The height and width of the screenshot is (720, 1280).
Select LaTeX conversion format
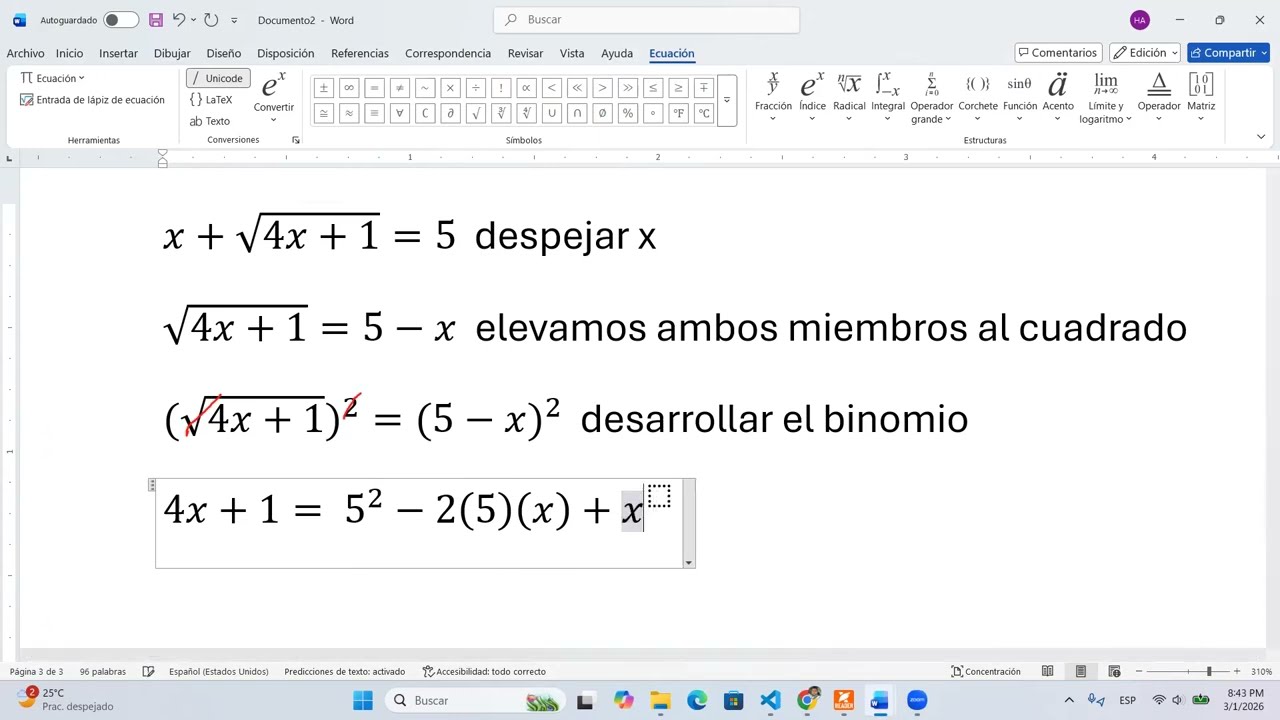(x=211, y=100)
